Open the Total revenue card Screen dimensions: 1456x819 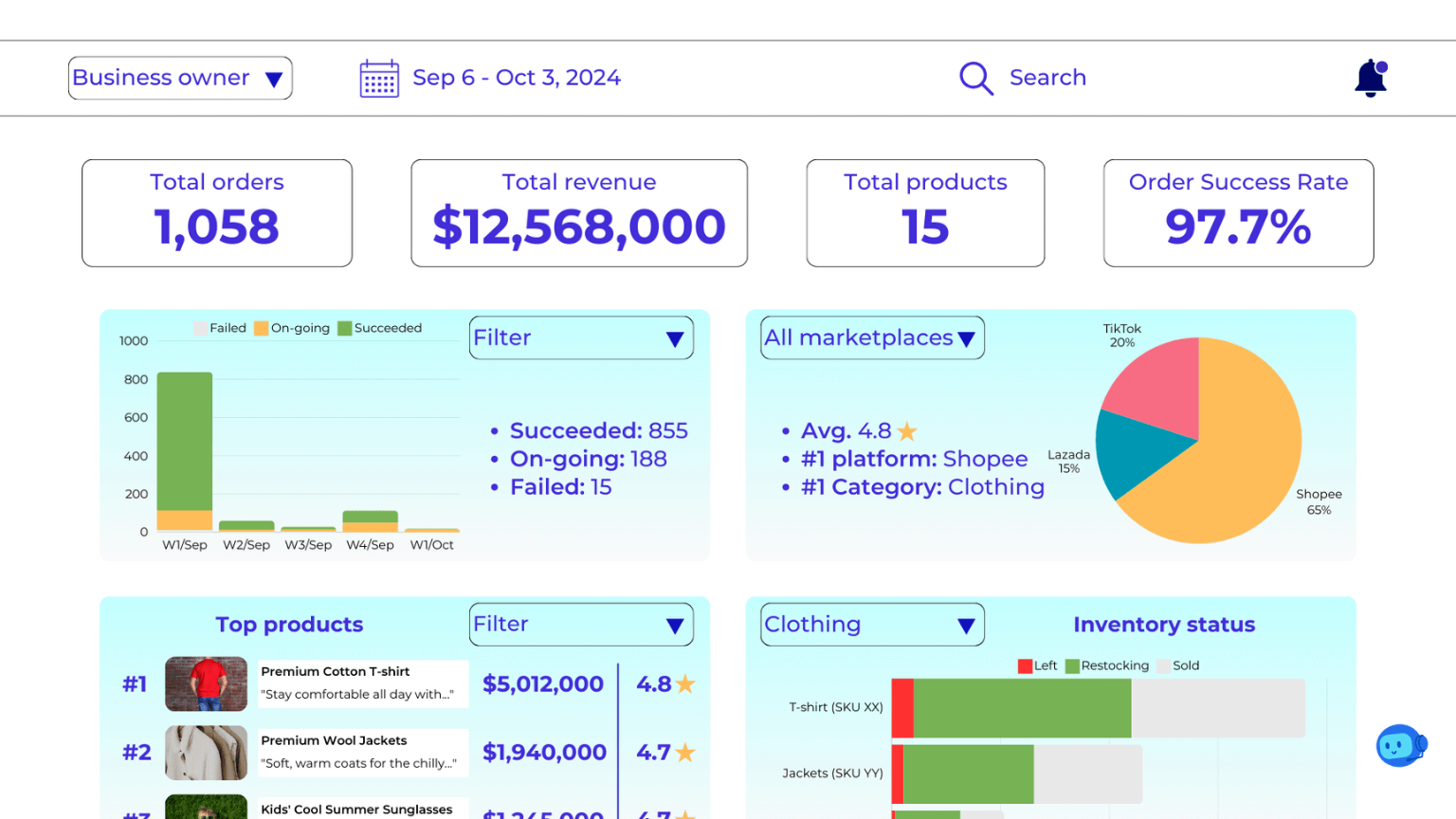tap(579, 213)
